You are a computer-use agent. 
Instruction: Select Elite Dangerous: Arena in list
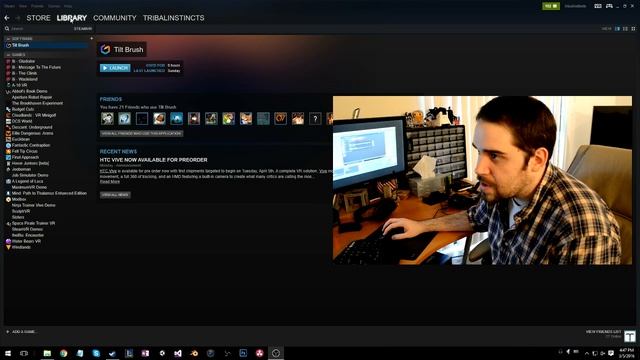[32, 133]
